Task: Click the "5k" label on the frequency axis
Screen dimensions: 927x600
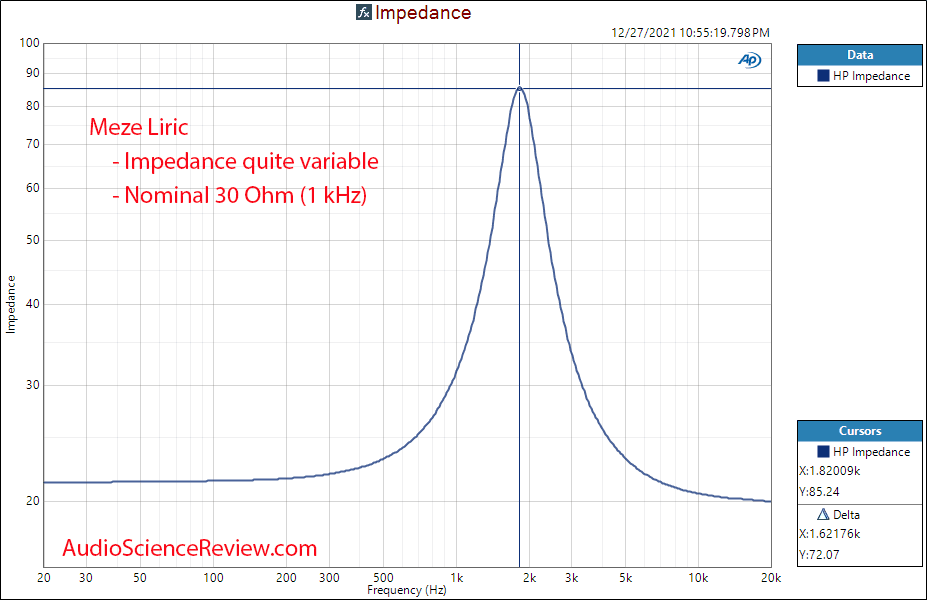Action: click(x=625, y=578)
